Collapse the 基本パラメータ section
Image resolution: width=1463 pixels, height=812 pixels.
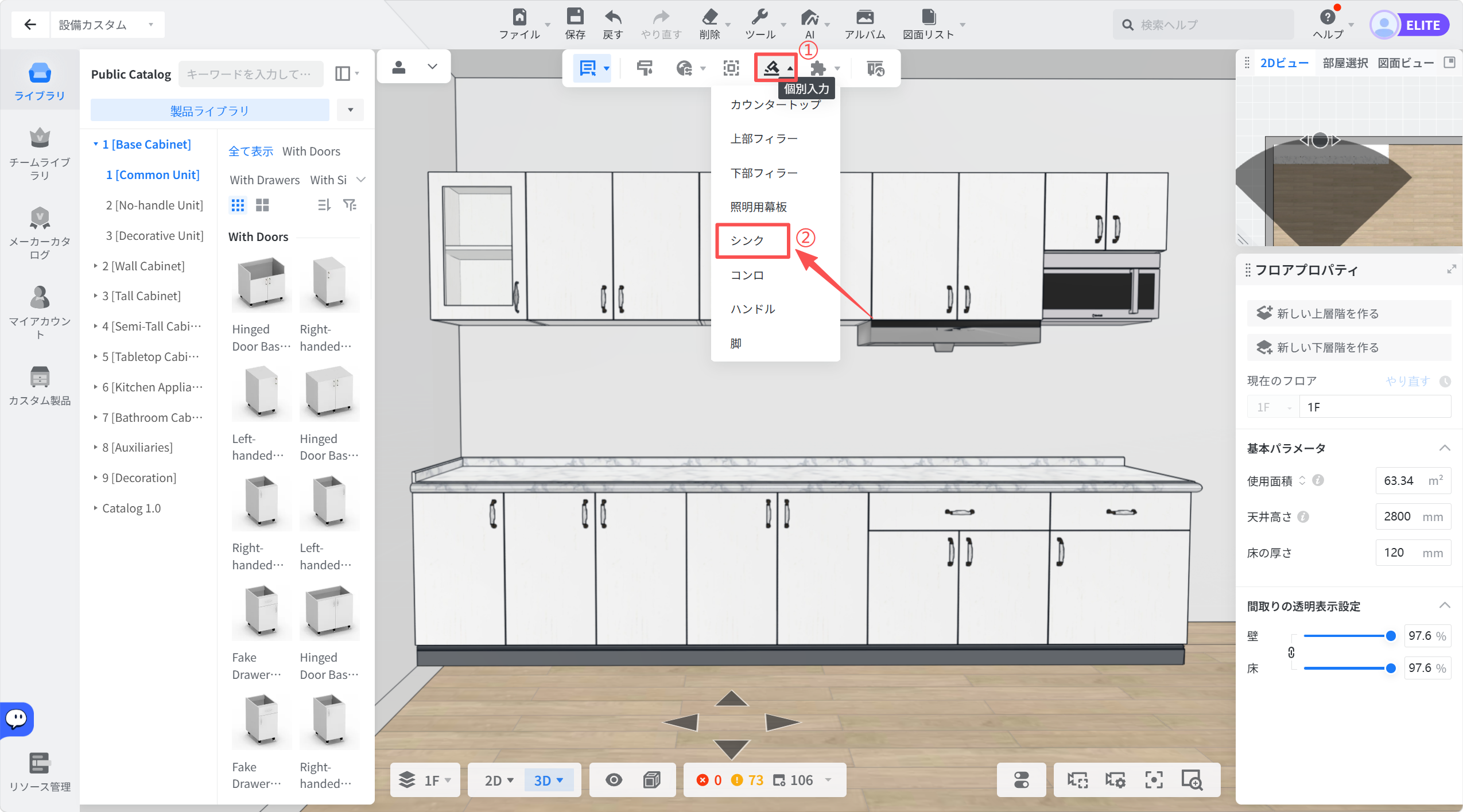point(1445,448)
